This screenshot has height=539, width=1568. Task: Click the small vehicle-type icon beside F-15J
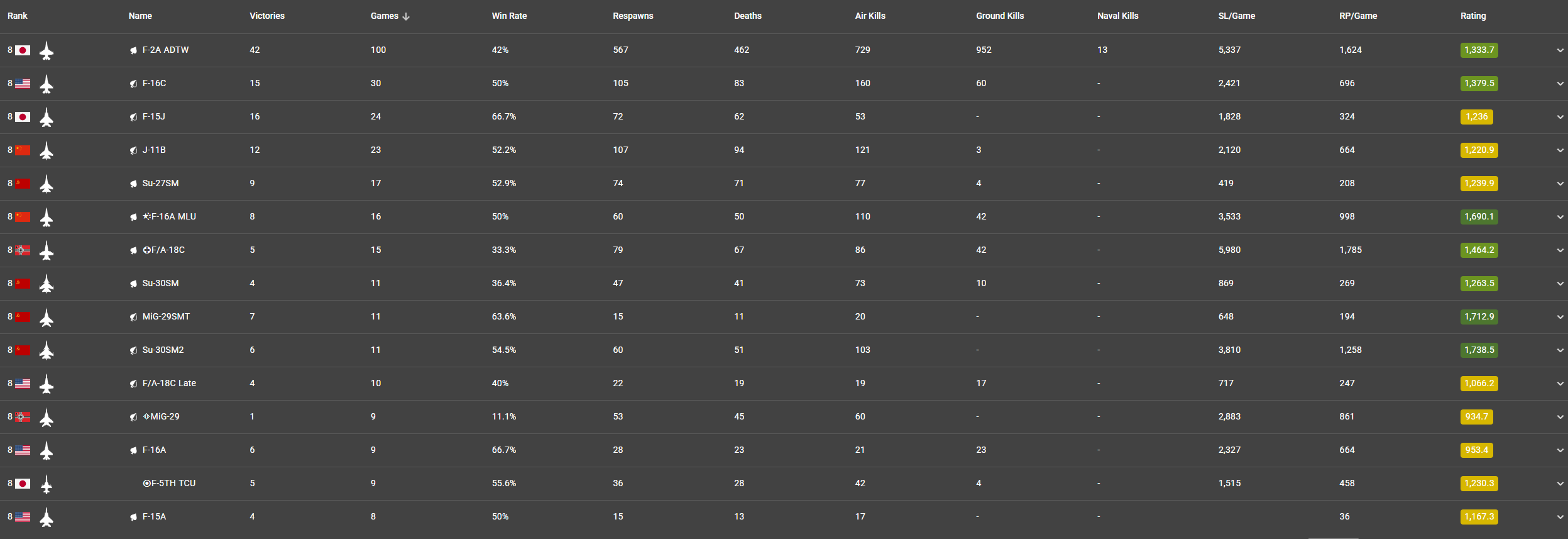coord(133,117)
